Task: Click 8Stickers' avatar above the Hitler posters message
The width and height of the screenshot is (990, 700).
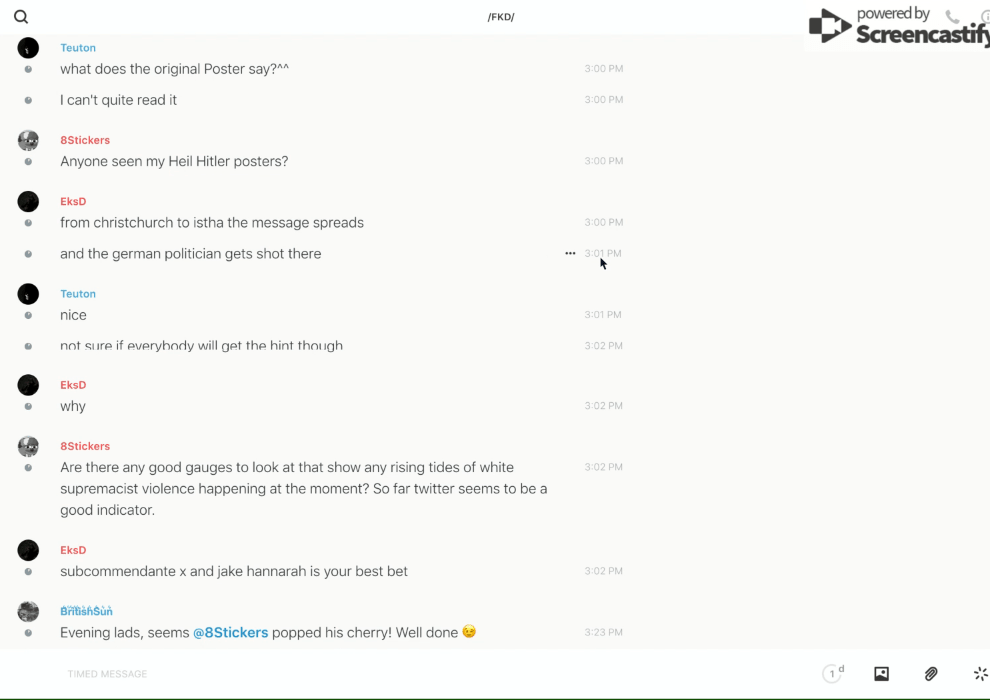Action: (28, 140)
